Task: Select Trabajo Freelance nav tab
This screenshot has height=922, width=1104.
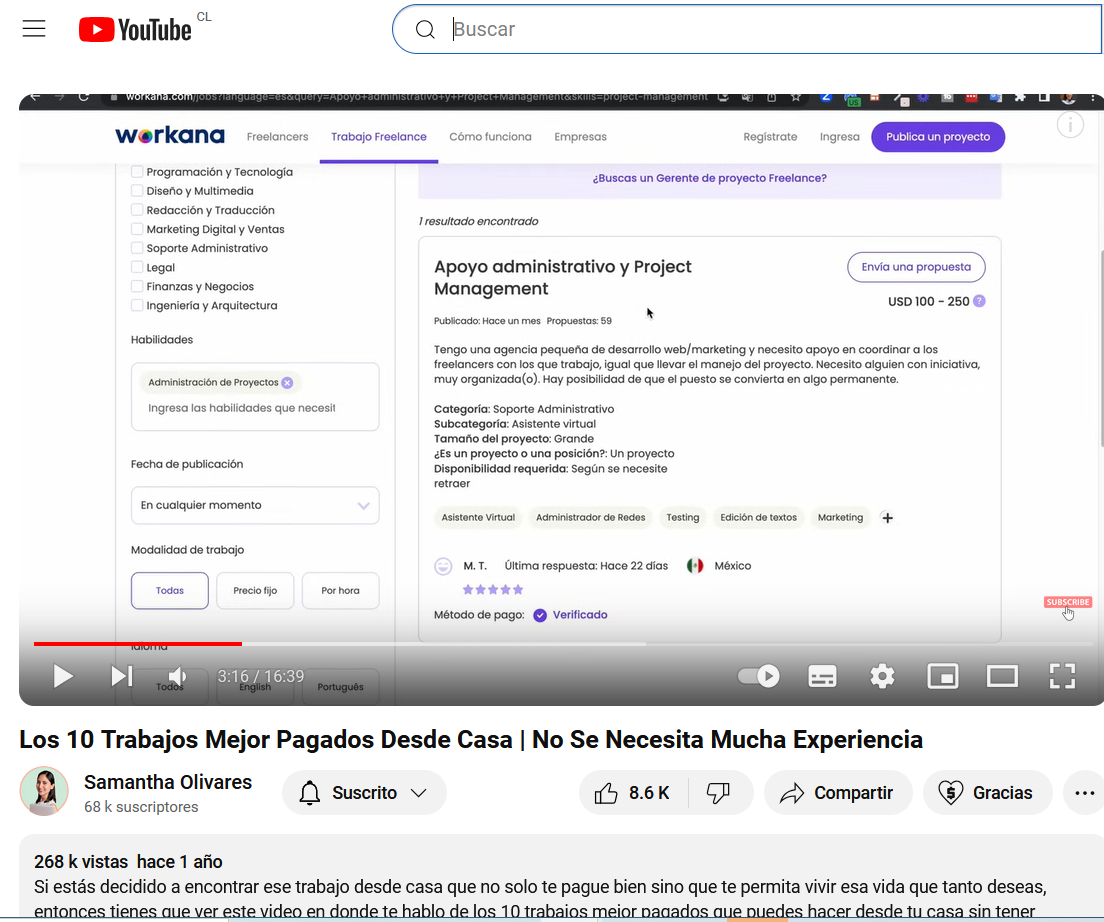Action: point(379,137)
